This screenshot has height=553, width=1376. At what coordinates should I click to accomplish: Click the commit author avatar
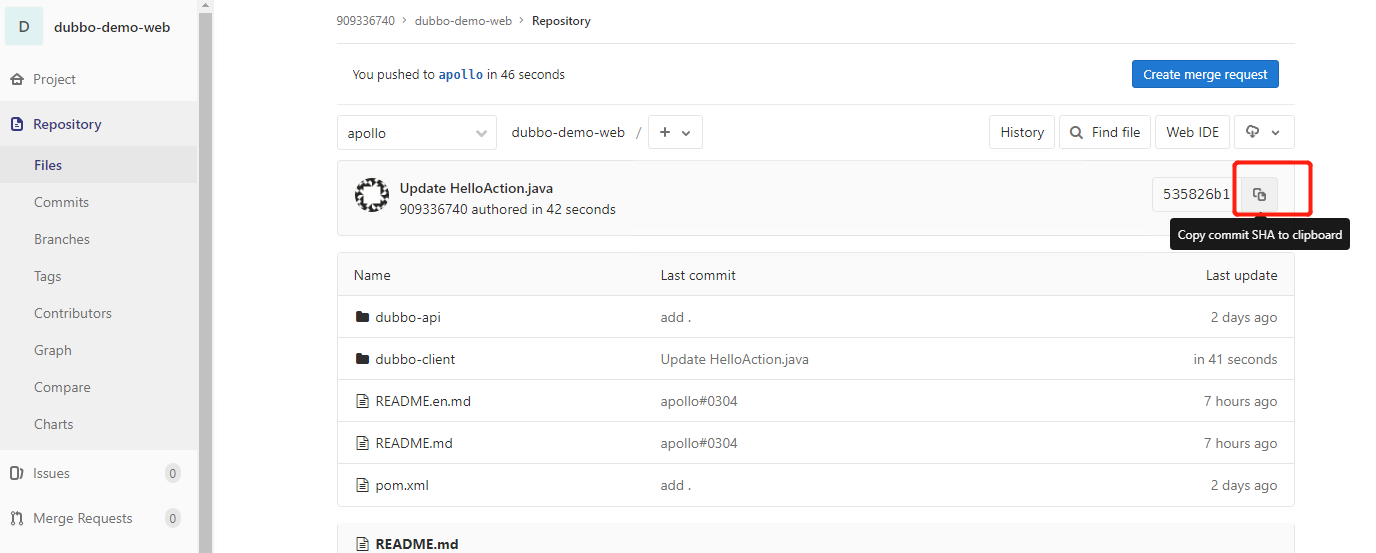(372, 196)
